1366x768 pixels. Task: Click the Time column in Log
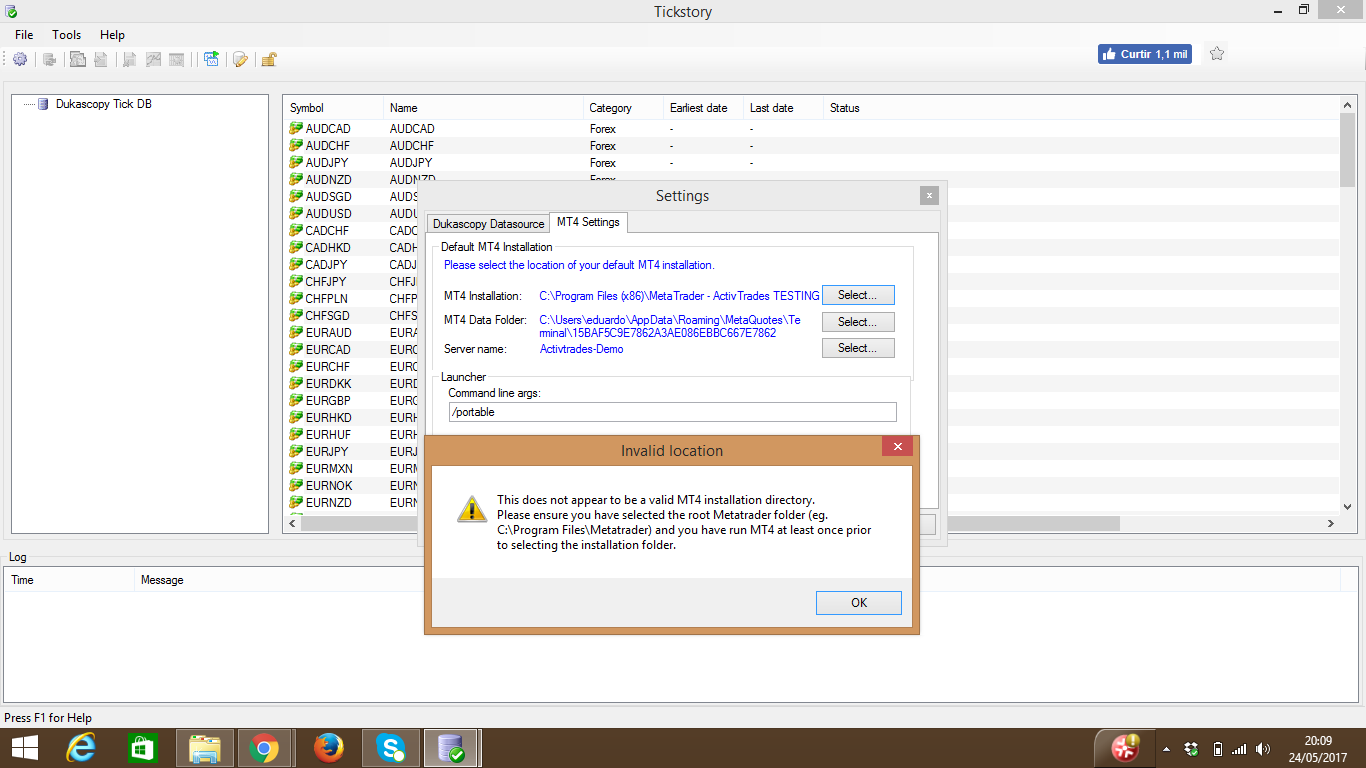point(70,580)
